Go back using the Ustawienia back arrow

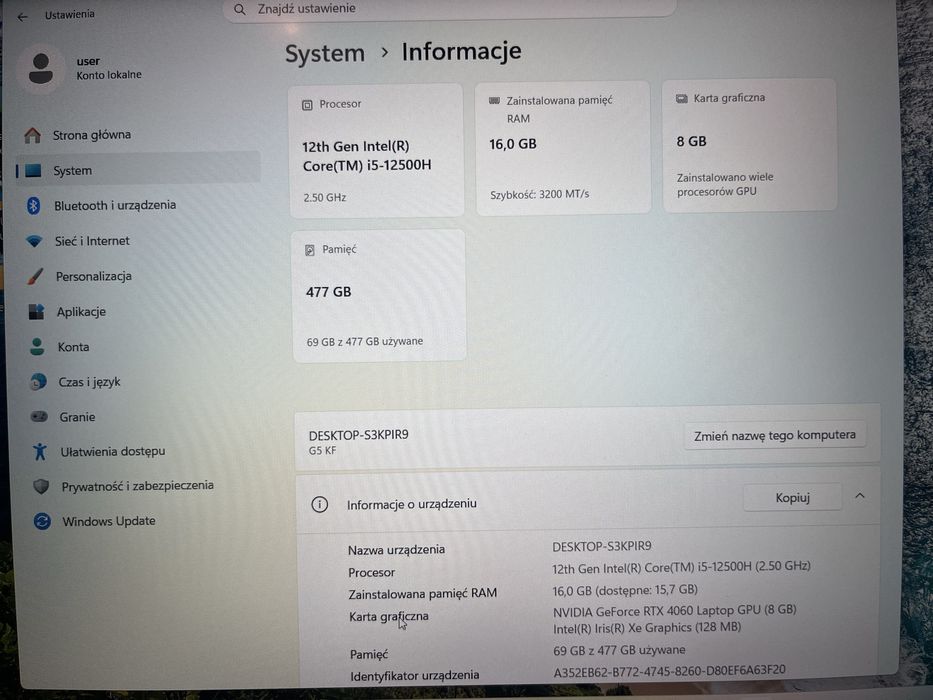tap(23, 17)
